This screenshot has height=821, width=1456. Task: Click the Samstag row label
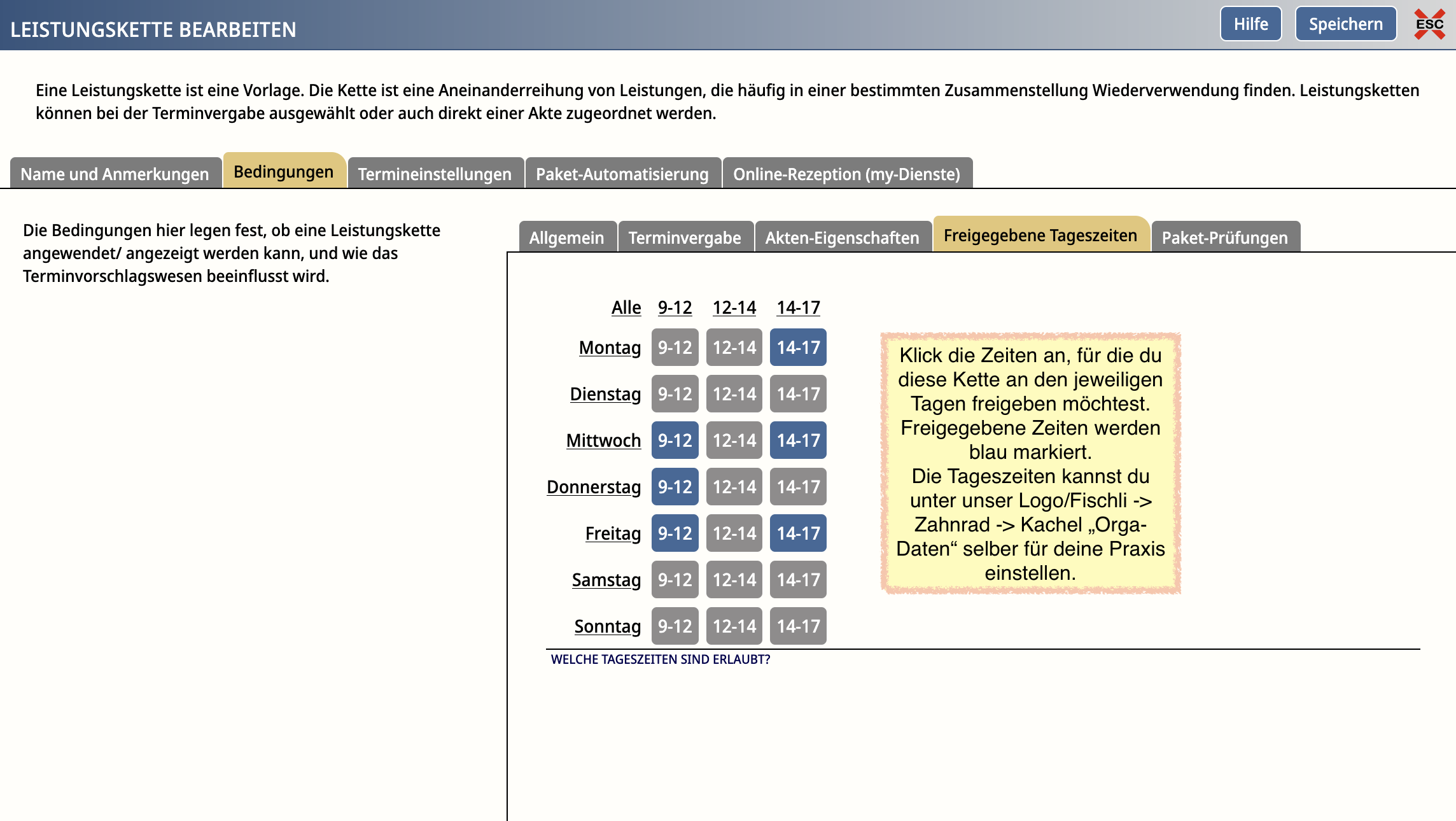(x=606, y=580)
